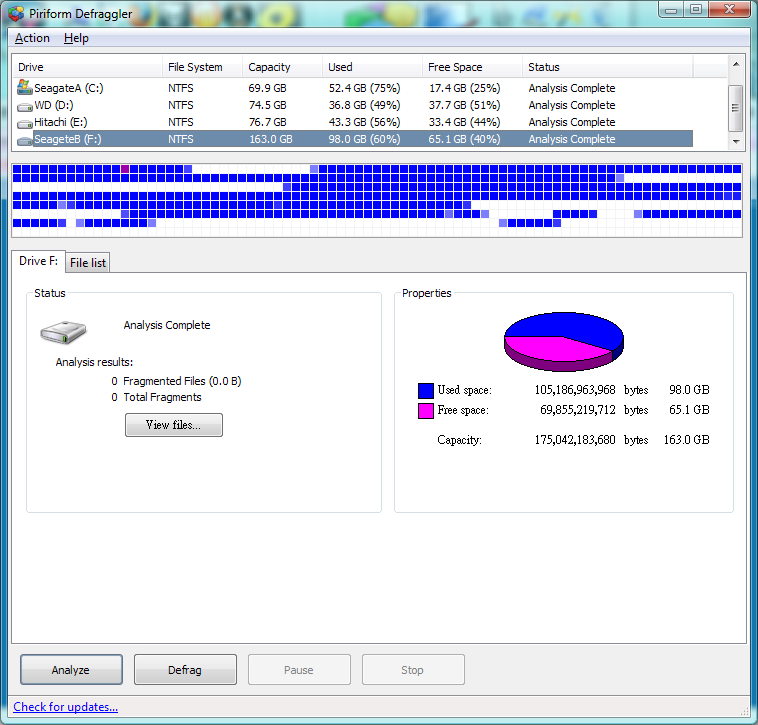758x725 pixels.
Task: Click the Piriform Defraggler app icon in title bar
Action: (16, 14)
